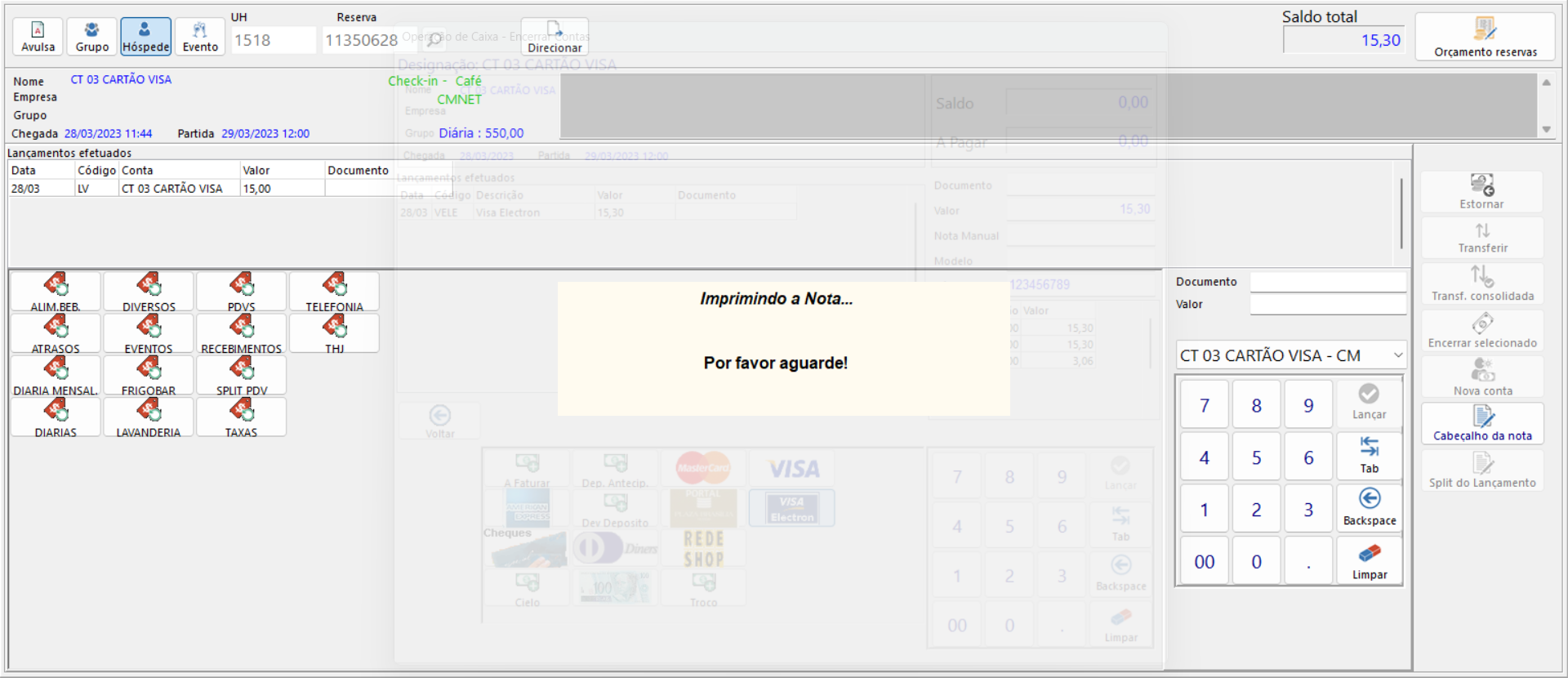Open Split do Lançamento
Viewport: 1568px width, 678px height.
(x=1482, y=471)
